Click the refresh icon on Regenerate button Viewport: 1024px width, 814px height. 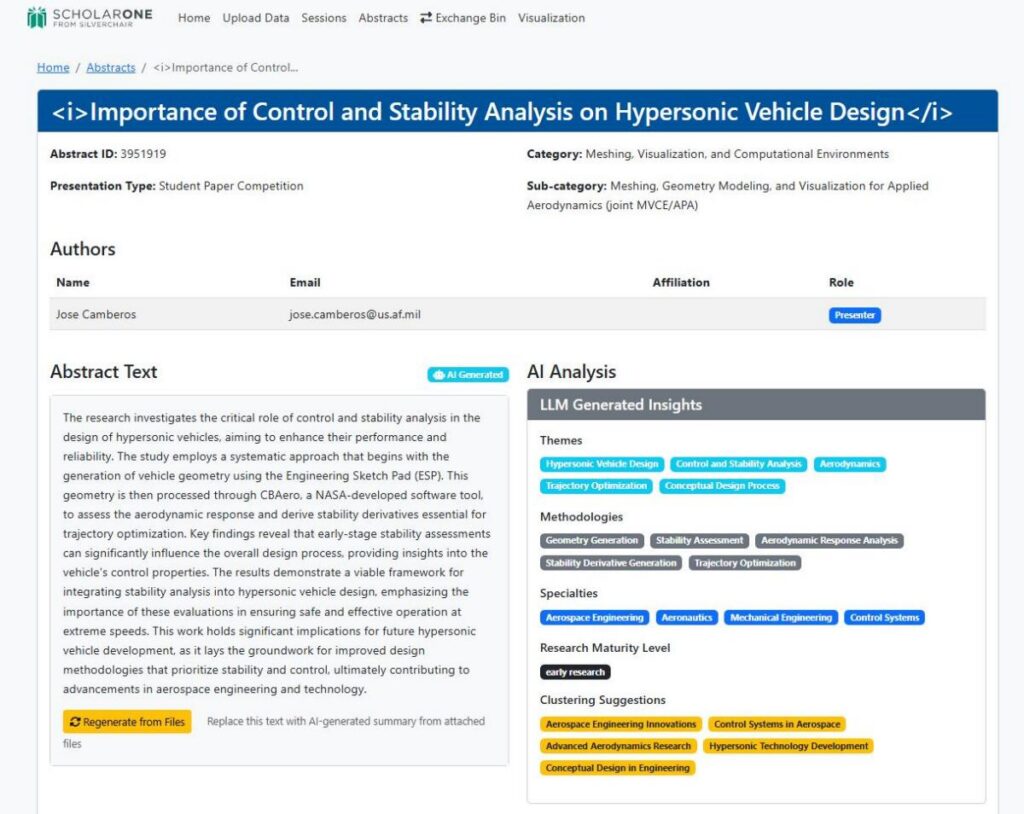tap(75, 722)
